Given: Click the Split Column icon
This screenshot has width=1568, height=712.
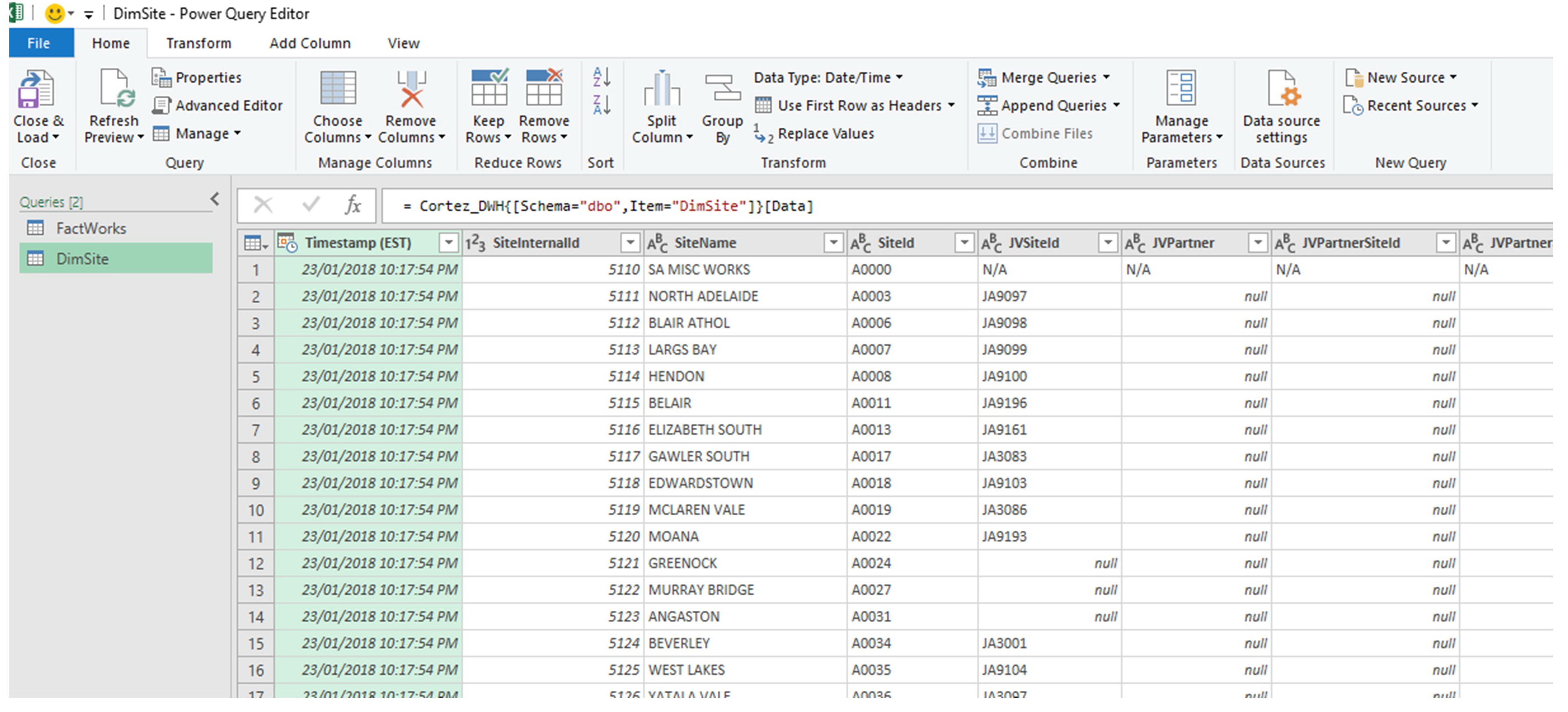Looking at the screenshot, I should point(662,89).
